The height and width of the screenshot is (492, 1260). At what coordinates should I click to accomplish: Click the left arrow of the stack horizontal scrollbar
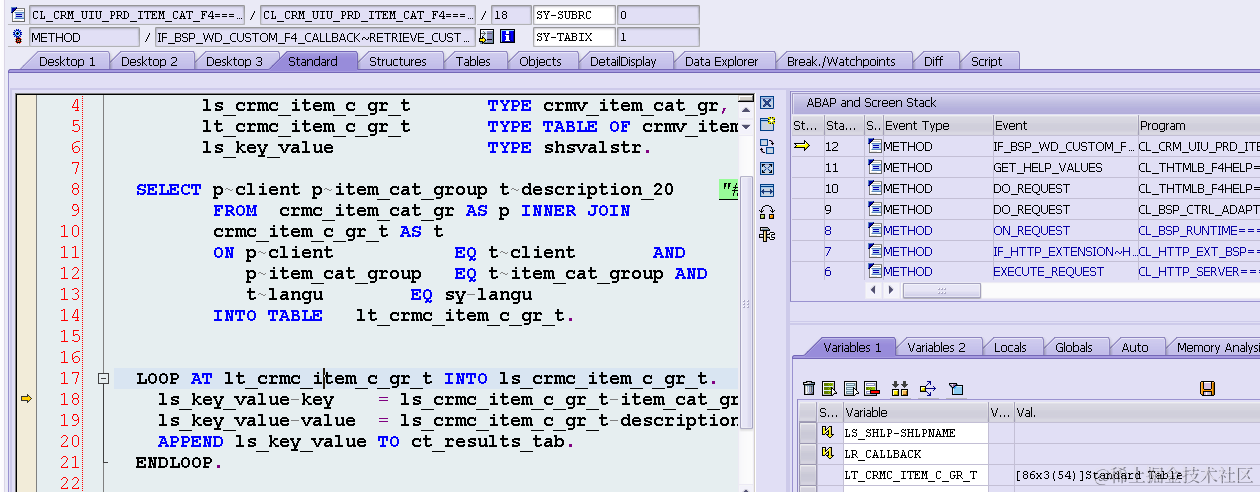coord(874,290)
